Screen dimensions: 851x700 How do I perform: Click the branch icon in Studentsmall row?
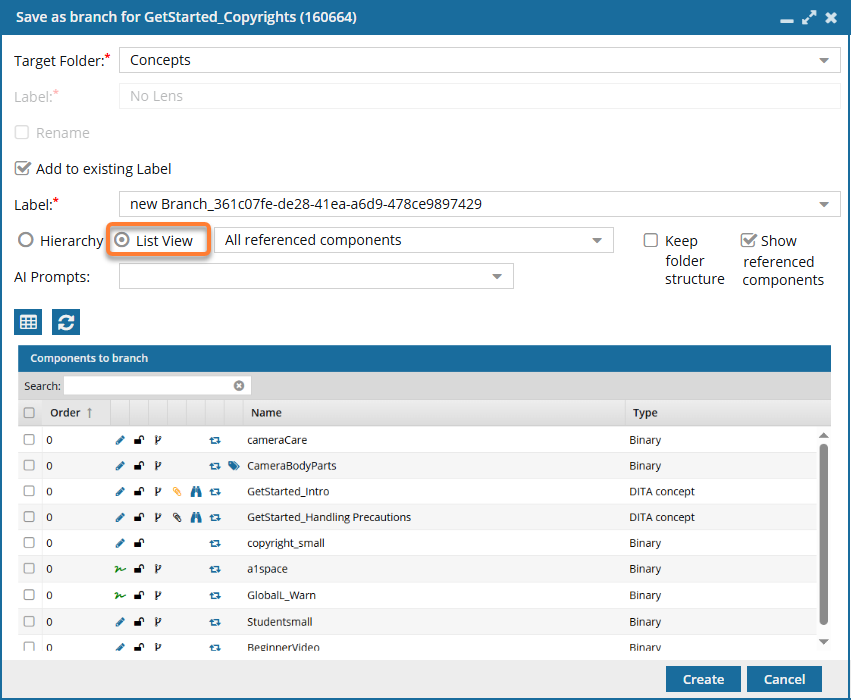point(158,622)
